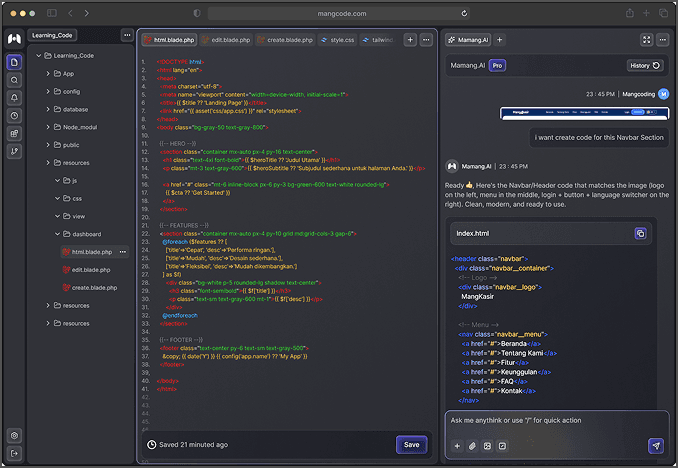This screenshot has height=468, width=678.
Task: Open chat History button
Action: point(645,66)
